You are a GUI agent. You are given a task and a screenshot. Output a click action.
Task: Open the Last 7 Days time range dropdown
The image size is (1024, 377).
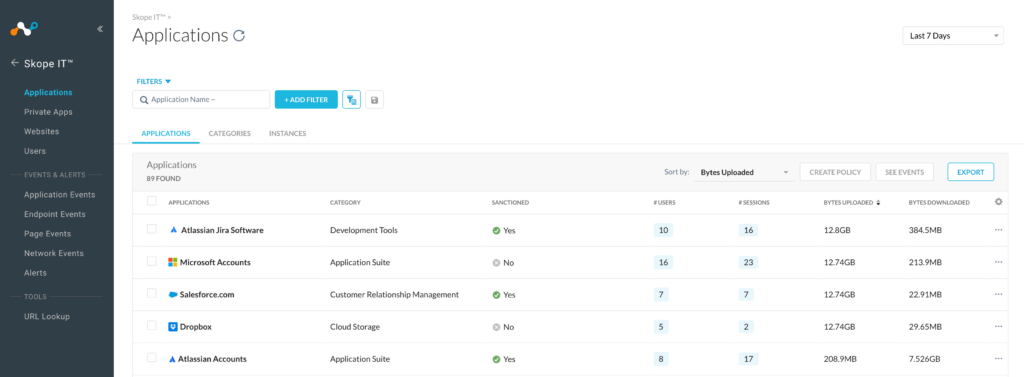pyautogui.click(x=953, y=36)
